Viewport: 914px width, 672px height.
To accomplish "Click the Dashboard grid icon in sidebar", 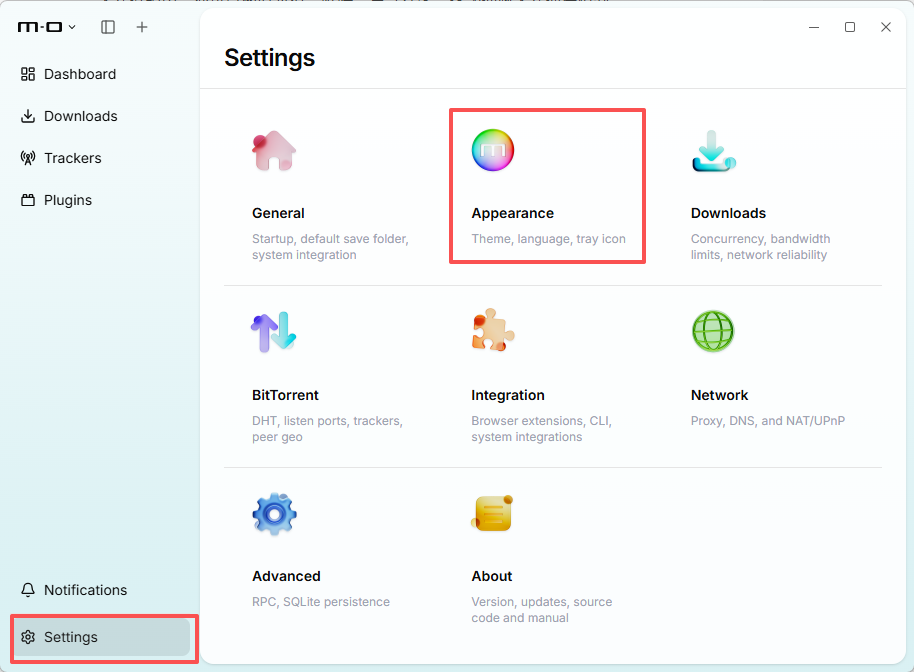I will [28, 74].
